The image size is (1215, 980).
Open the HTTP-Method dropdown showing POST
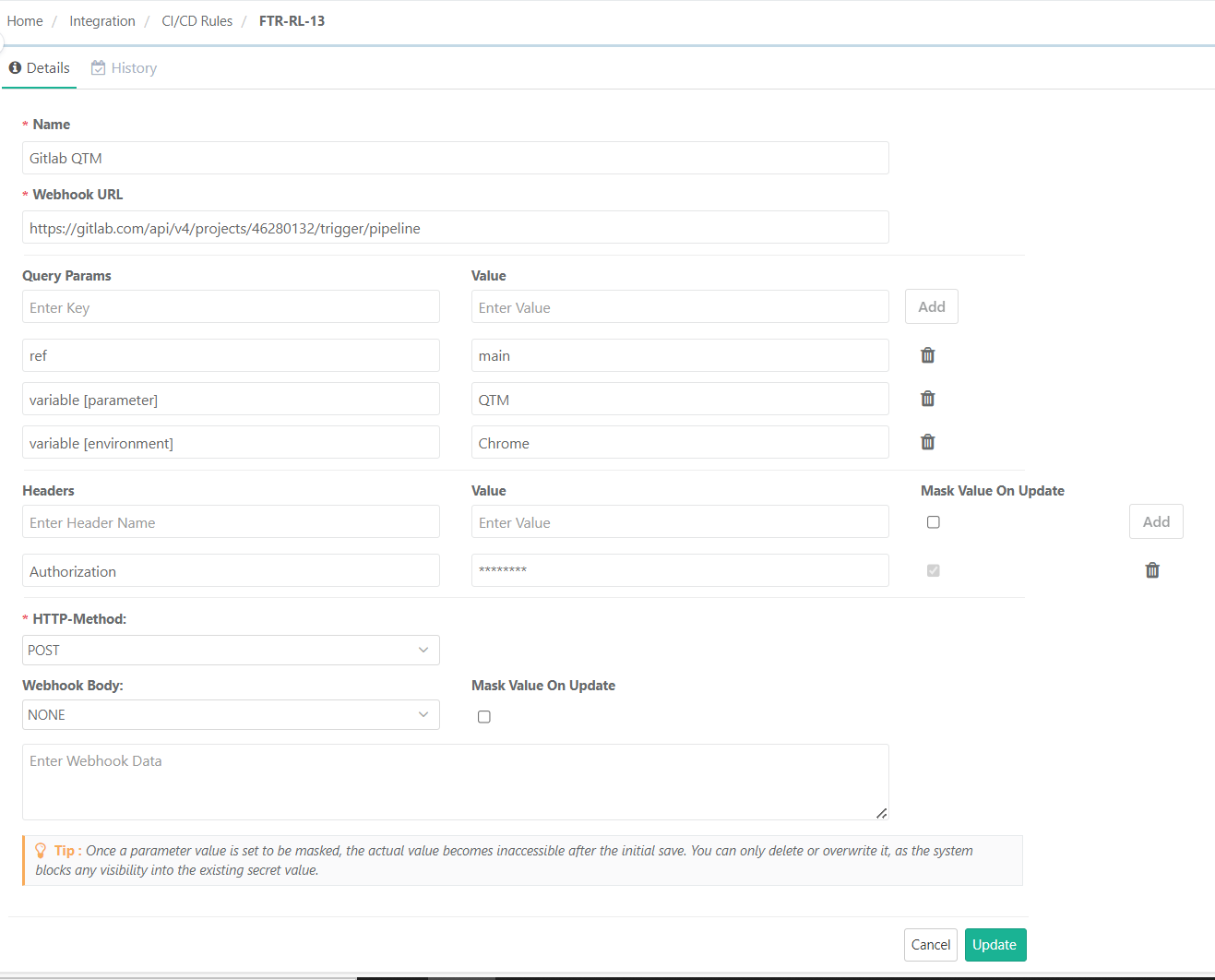click(231, 650)
